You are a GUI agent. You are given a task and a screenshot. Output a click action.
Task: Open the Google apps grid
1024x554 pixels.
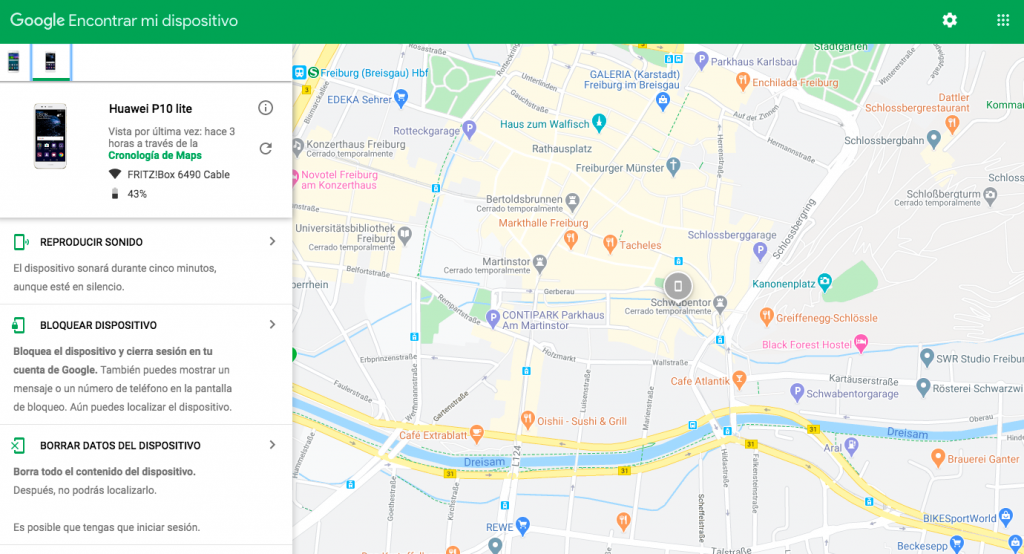[1003, 20]
